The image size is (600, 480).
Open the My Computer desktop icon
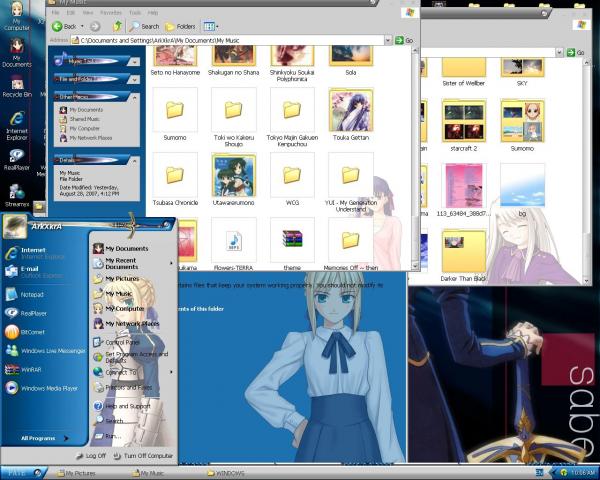(x=16, y=15)
